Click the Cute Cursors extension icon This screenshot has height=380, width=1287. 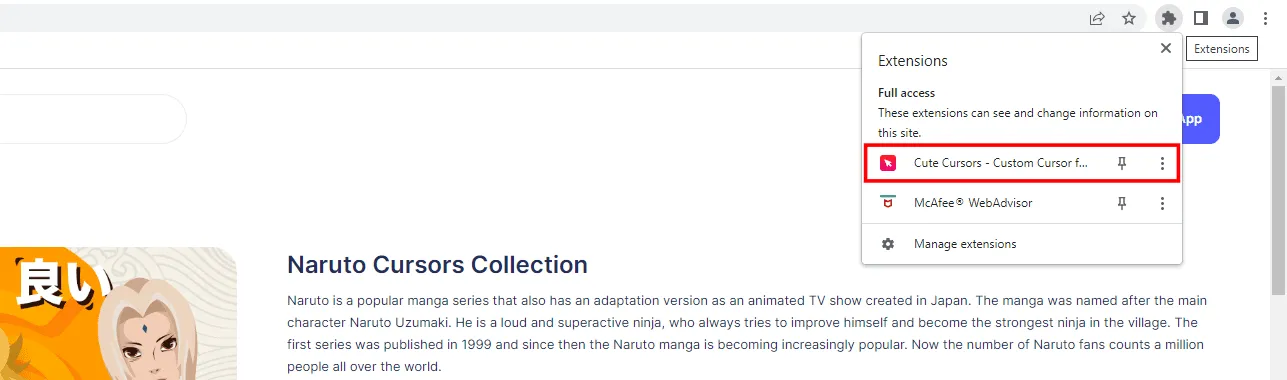(888, 163)
